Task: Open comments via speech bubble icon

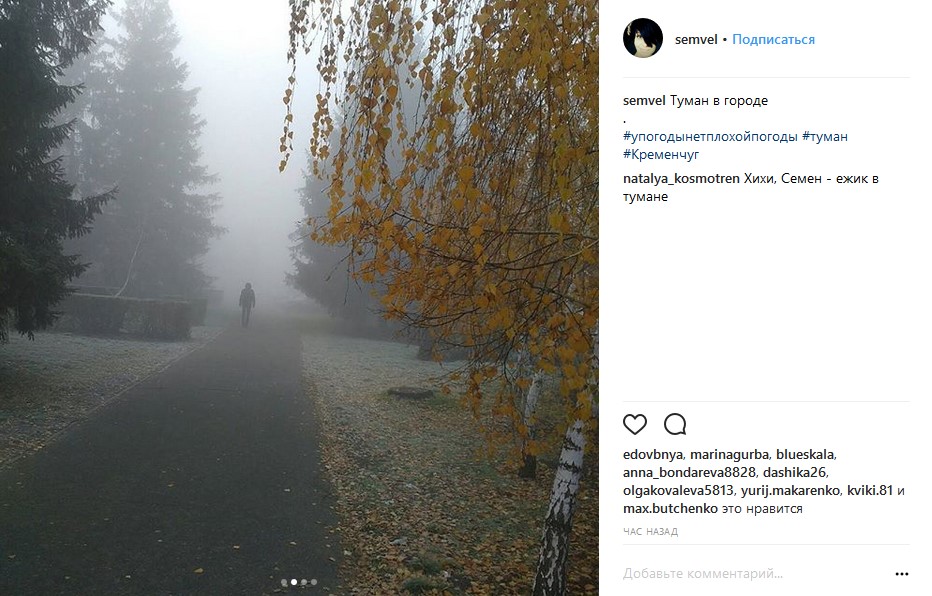Action: pyautogui.click(x=675, y=424)
